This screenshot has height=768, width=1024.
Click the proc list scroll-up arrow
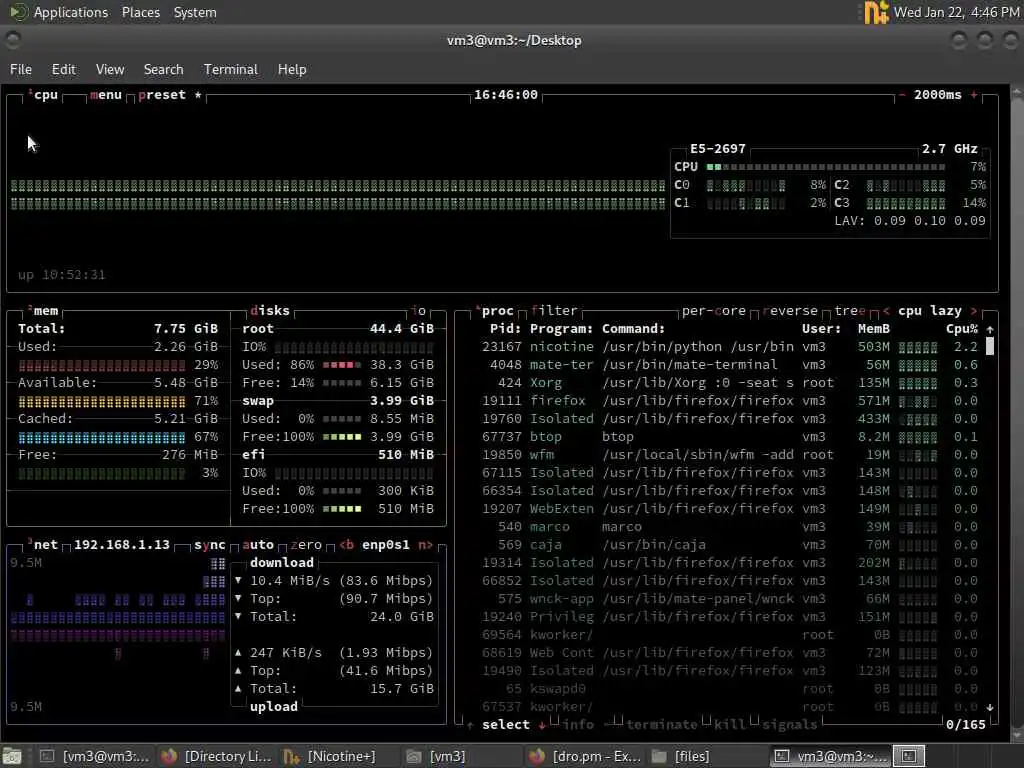click(x=990, y=329)
